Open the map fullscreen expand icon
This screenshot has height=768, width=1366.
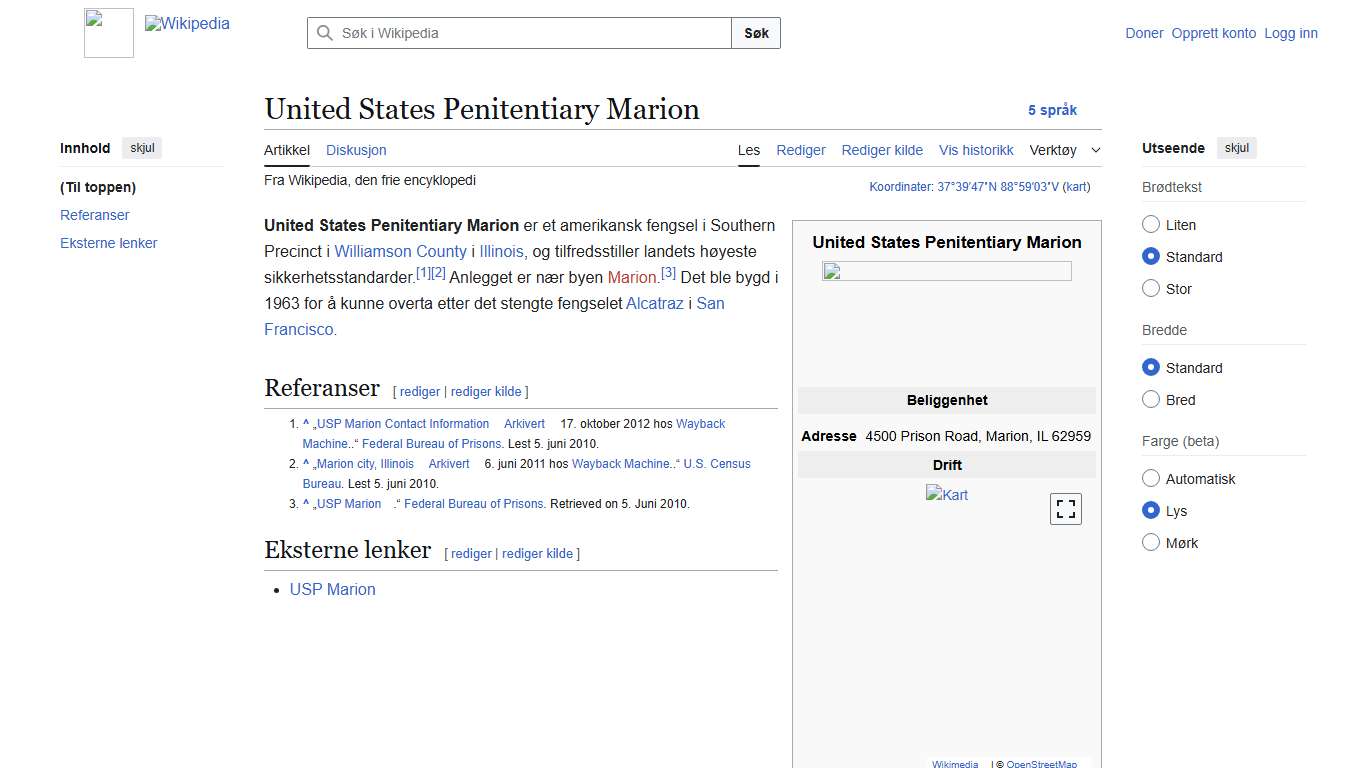tap(1065, 508)
